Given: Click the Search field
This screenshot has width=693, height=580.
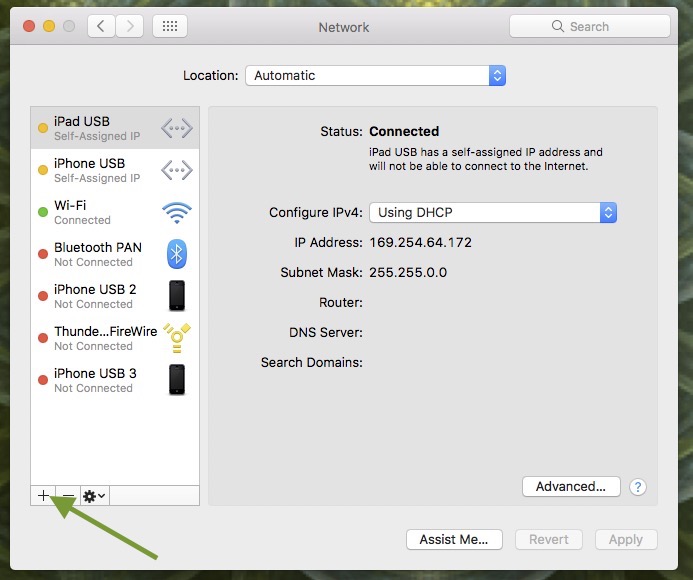Looking at the screenshot, I should pos(590,26).
